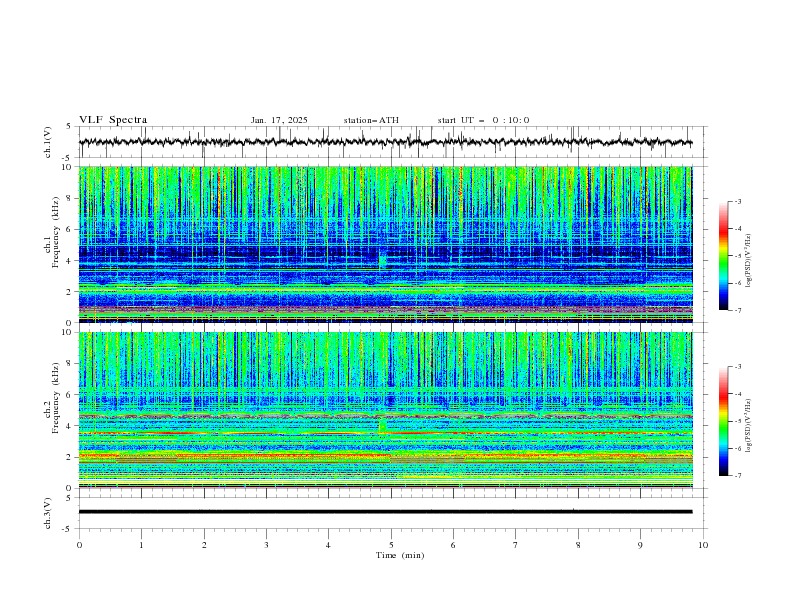Viewport: 792px width, 612px height.
Task: Select the ch.1 'Frequency (kHz)' axis label
Action: [x=56, y=233]
